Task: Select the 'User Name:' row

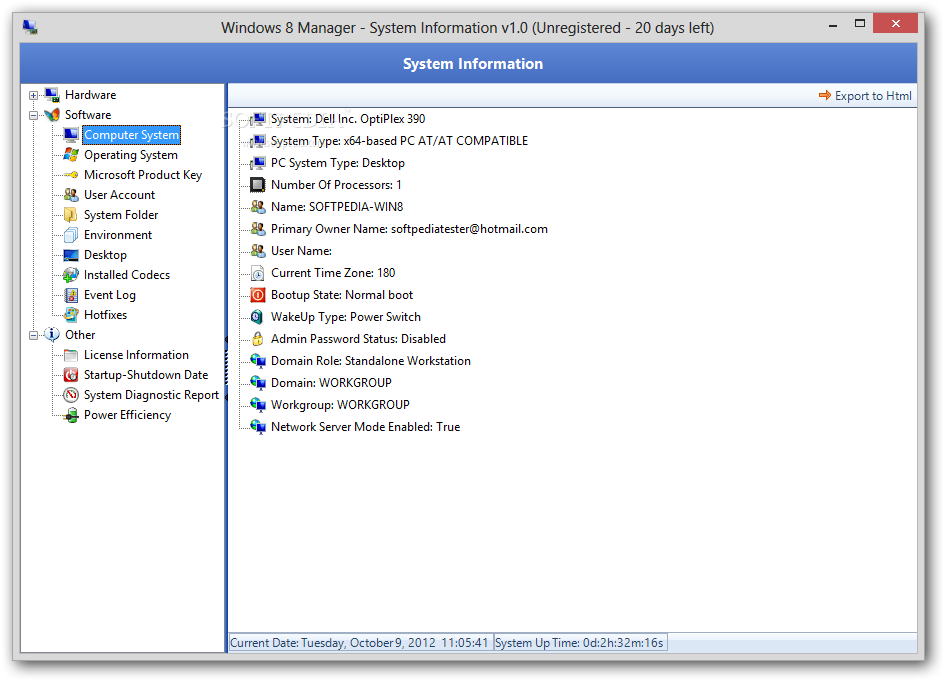Action: click(x=301, y=251)
